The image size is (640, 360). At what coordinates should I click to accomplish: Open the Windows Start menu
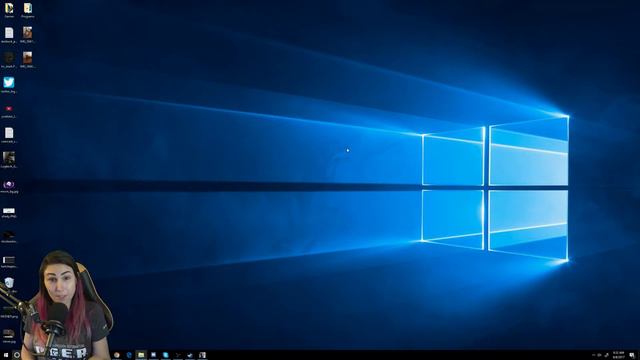[6, 355]
